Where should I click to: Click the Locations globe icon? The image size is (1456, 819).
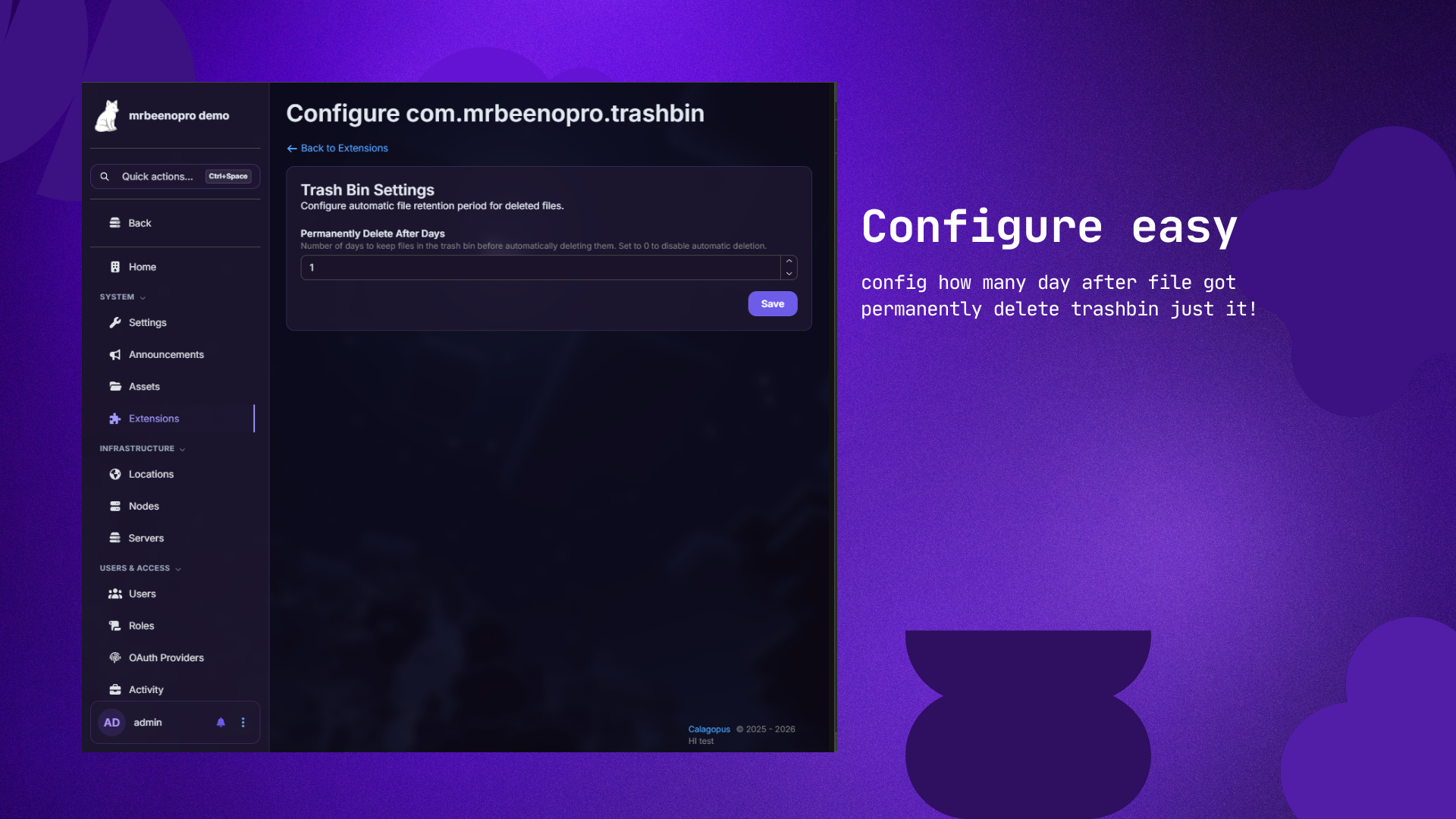tap(115, 474)
